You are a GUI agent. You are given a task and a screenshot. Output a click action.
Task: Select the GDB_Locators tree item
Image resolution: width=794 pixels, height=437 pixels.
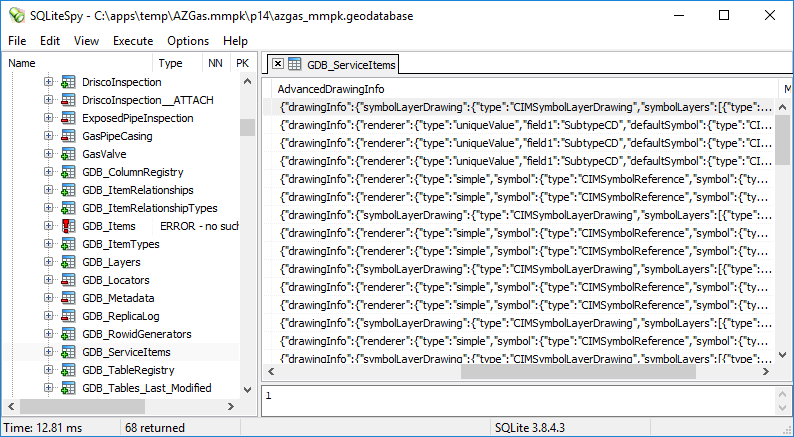(x=116, y=280)
